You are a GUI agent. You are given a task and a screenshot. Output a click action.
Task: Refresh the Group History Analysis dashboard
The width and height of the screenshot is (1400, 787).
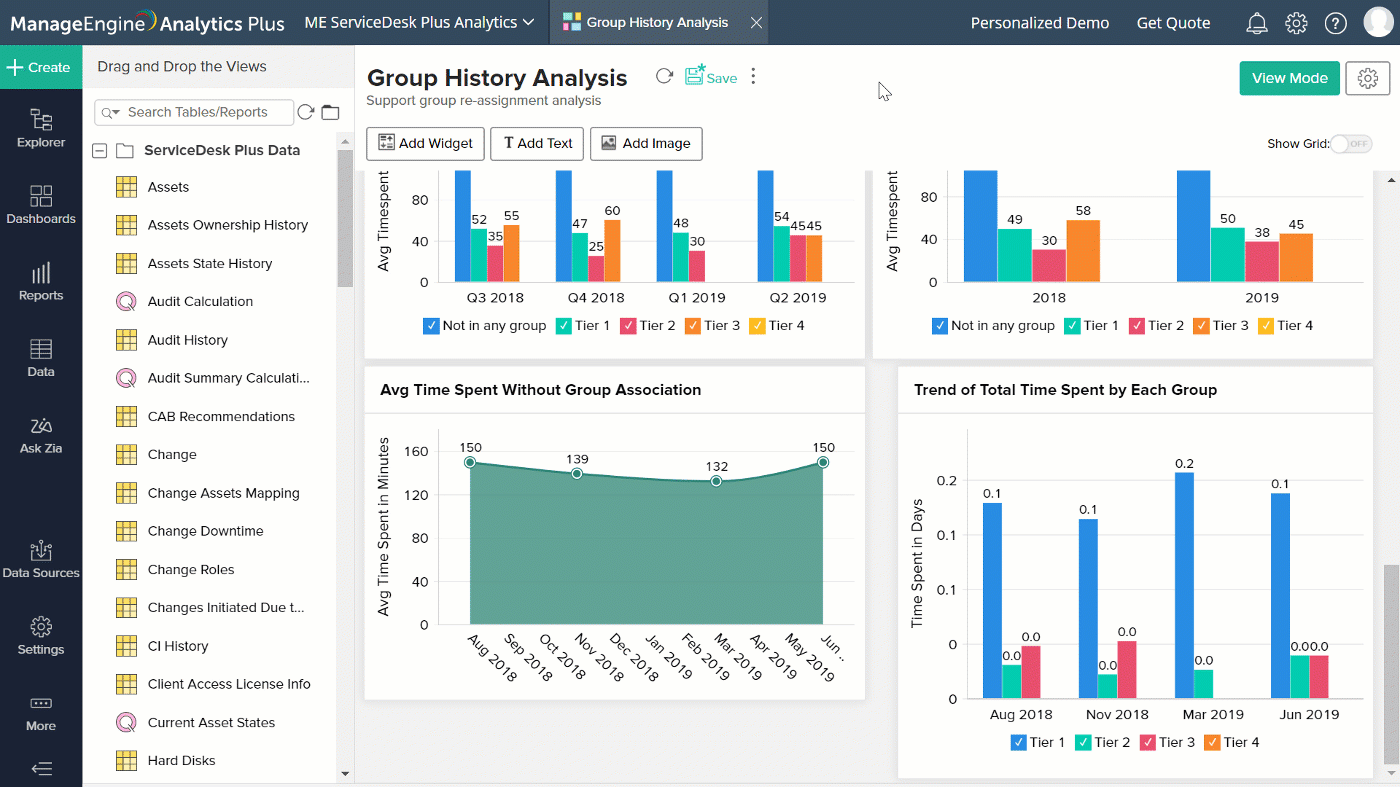click(x=664, y=75)
